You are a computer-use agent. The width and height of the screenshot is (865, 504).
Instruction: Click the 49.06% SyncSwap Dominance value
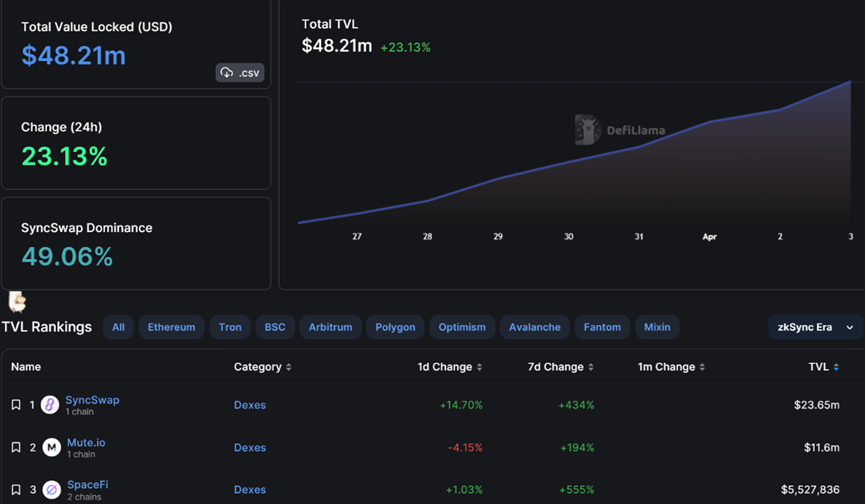[x=67, y=256]
